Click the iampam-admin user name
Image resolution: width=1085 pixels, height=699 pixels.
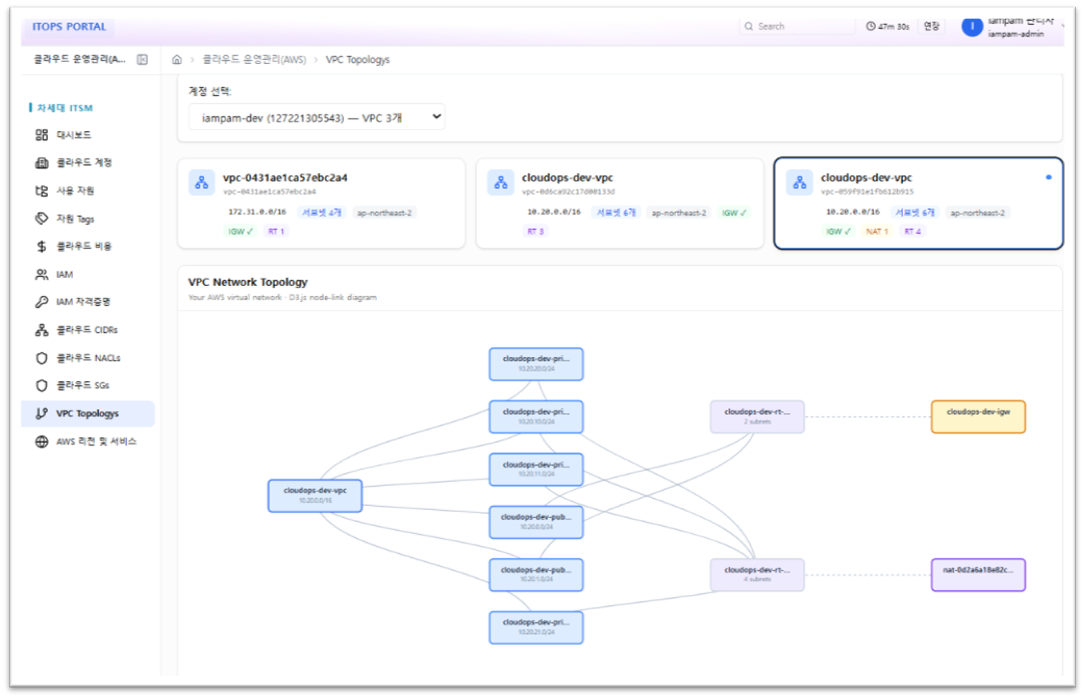pos(1015,34)
